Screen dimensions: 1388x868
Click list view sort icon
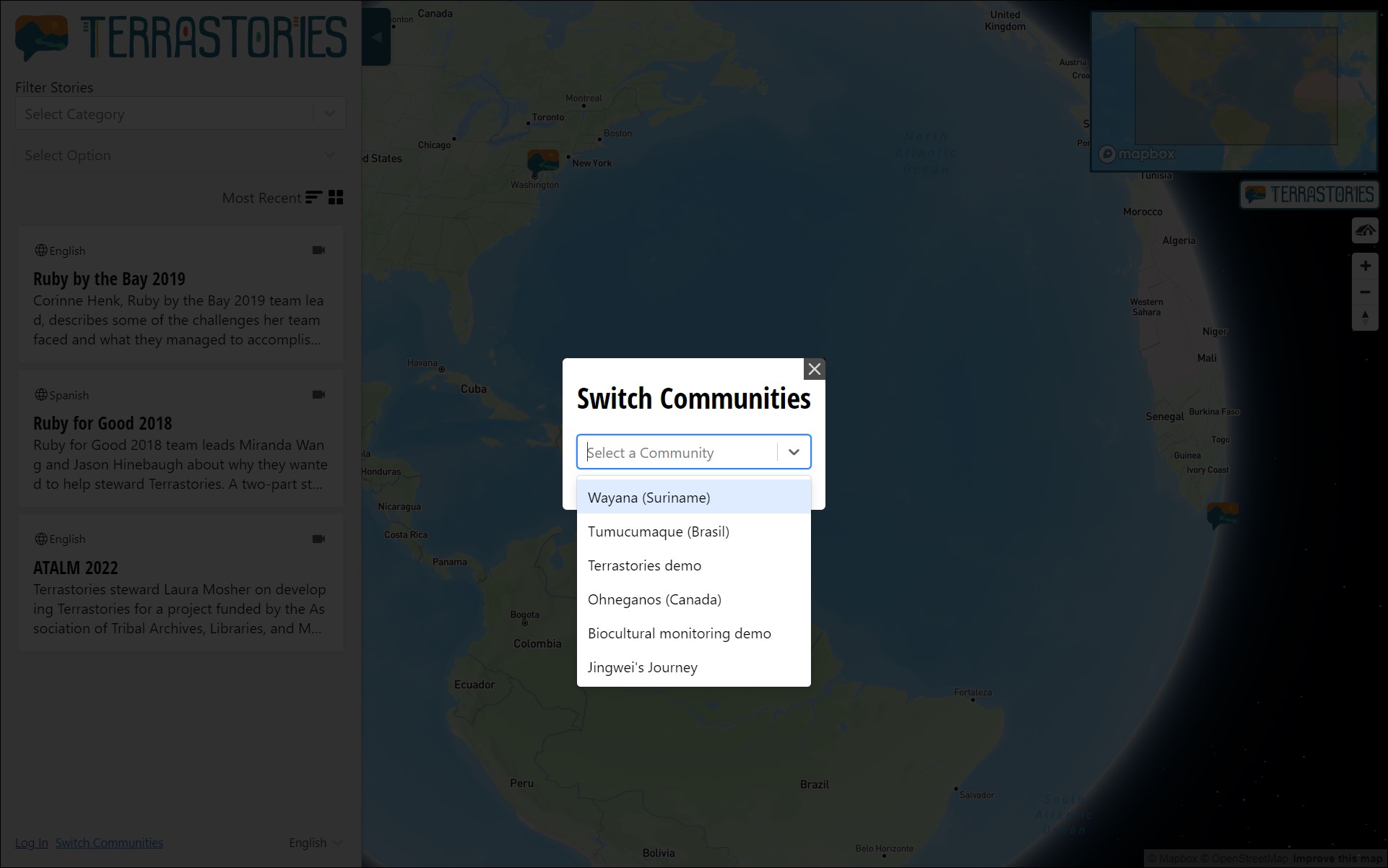click(x=313, y=198)
